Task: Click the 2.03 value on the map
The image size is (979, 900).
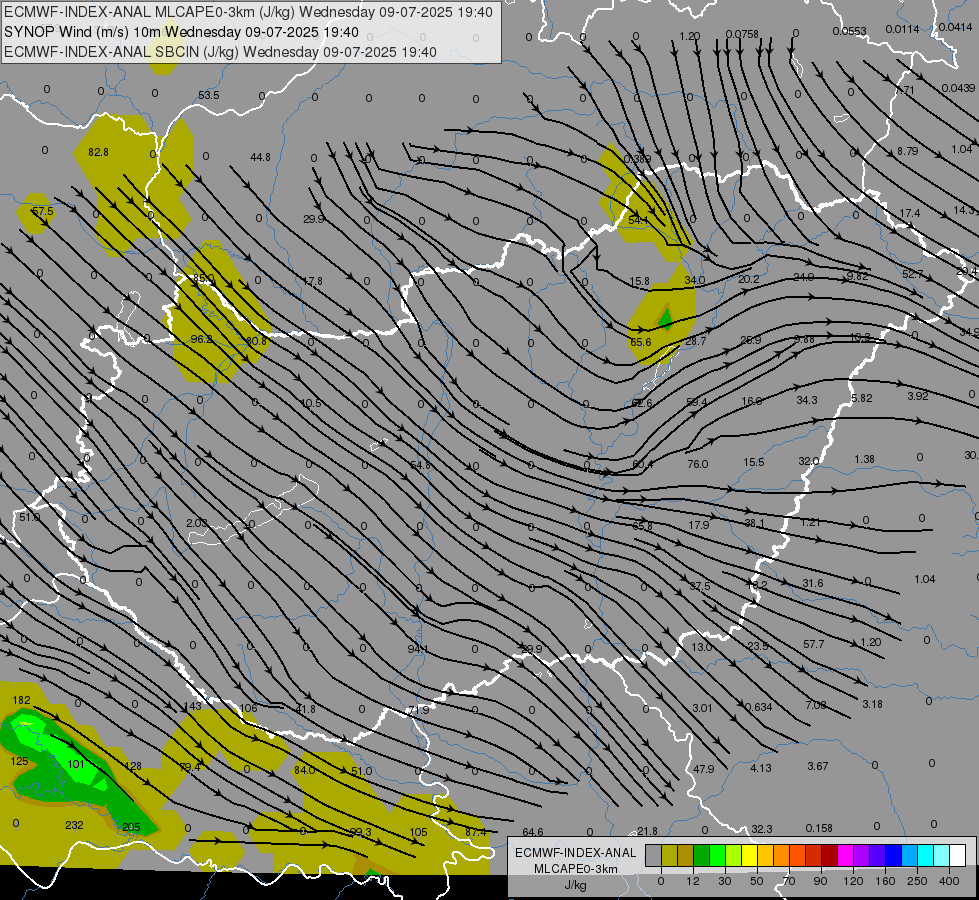Action: [x=197, y=523]
